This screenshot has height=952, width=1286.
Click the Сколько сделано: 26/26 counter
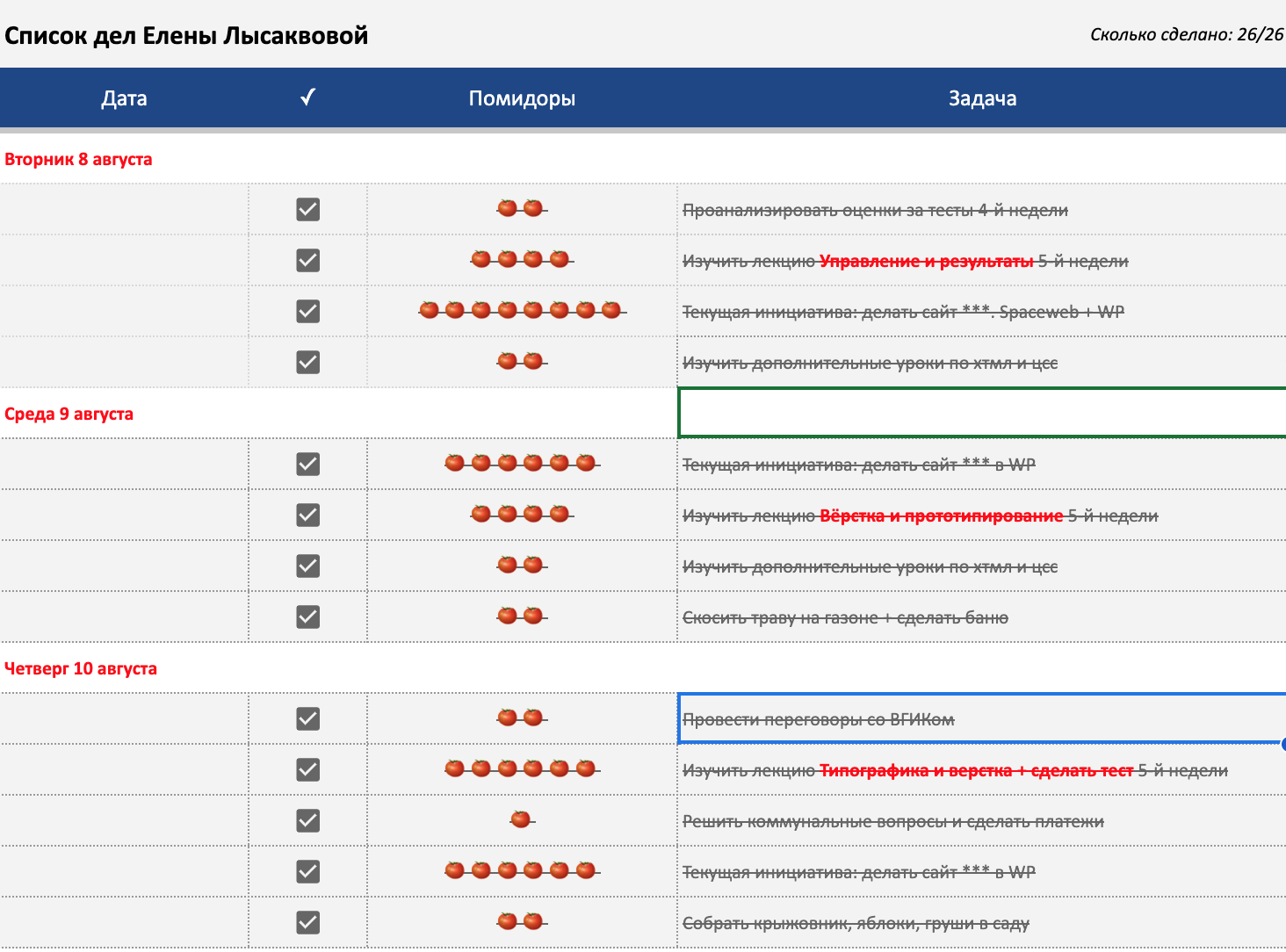[1186, 34]
